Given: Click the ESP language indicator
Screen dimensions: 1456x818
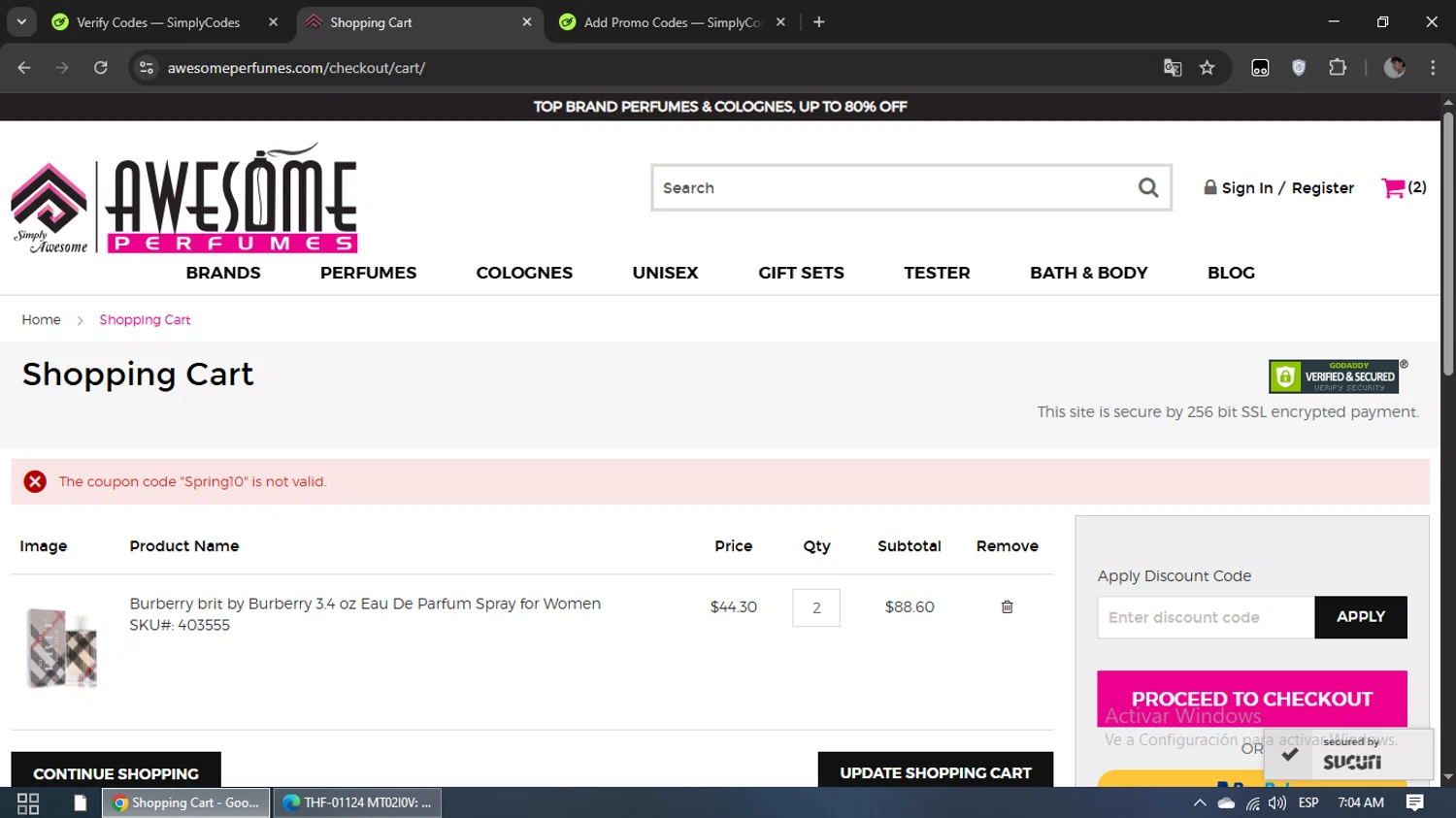Looking at the screenshot, I should pyautogui.click(x=1308, y=802).
